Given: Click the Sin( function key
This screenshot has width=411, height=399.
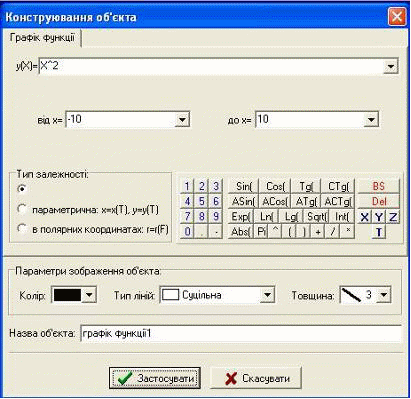Looking at the screenshot, I should coord(244,186).
